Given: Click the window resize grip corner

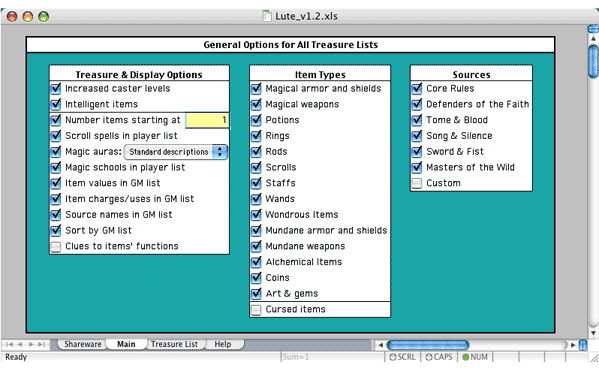Looking at the screenshot, I should 594,357.
